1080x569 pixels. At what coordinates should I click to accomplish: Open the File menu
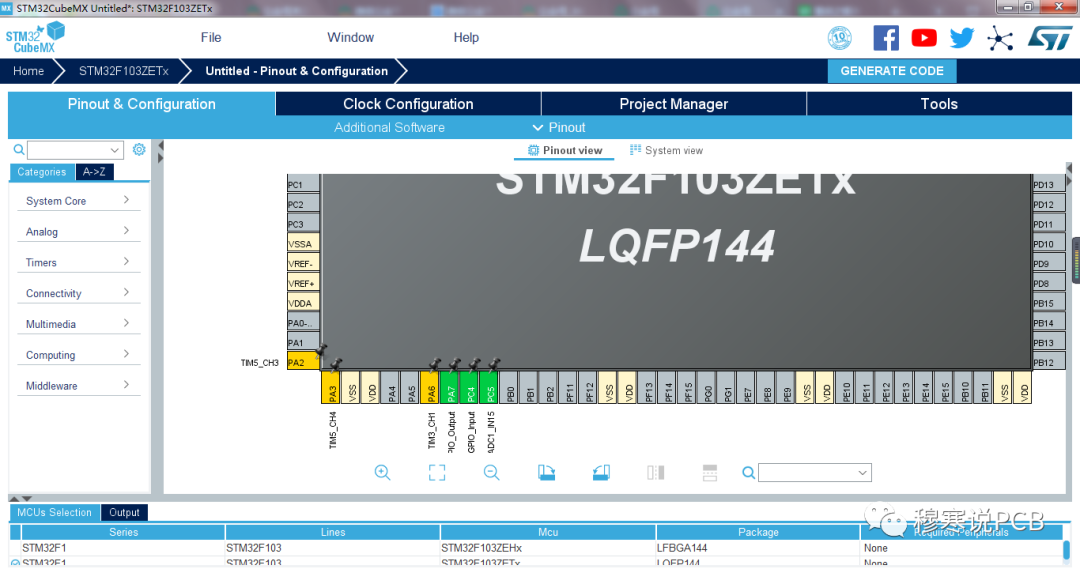pyautogui.click(x=211, y=37)
